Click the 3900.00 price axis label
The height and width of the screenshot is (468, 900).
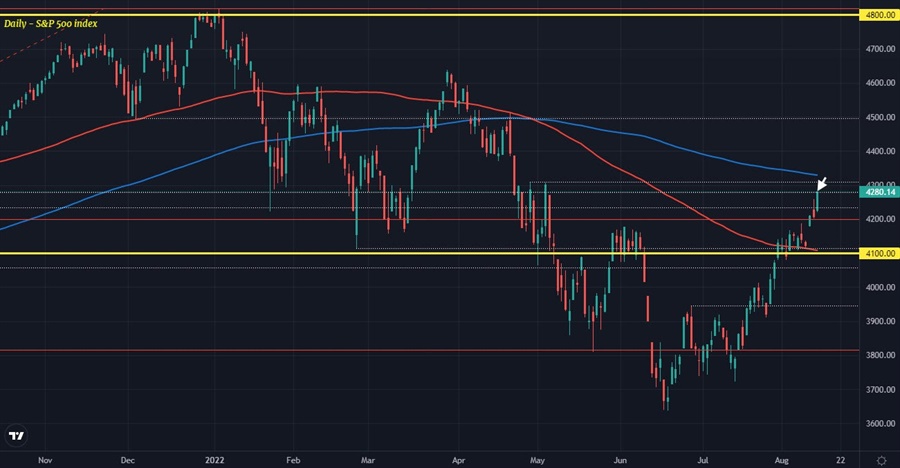[x=880, y=321]
